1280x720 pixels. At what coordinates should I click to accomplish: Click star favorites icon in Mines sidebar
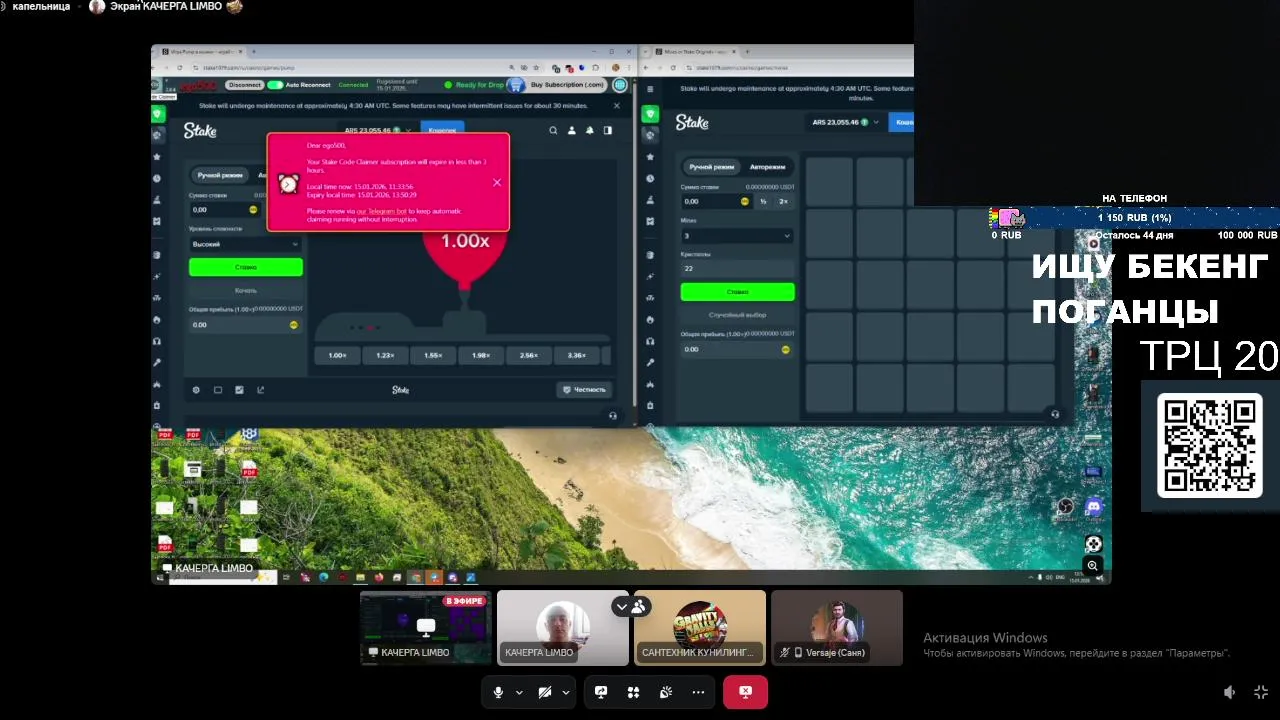(650, 157)
